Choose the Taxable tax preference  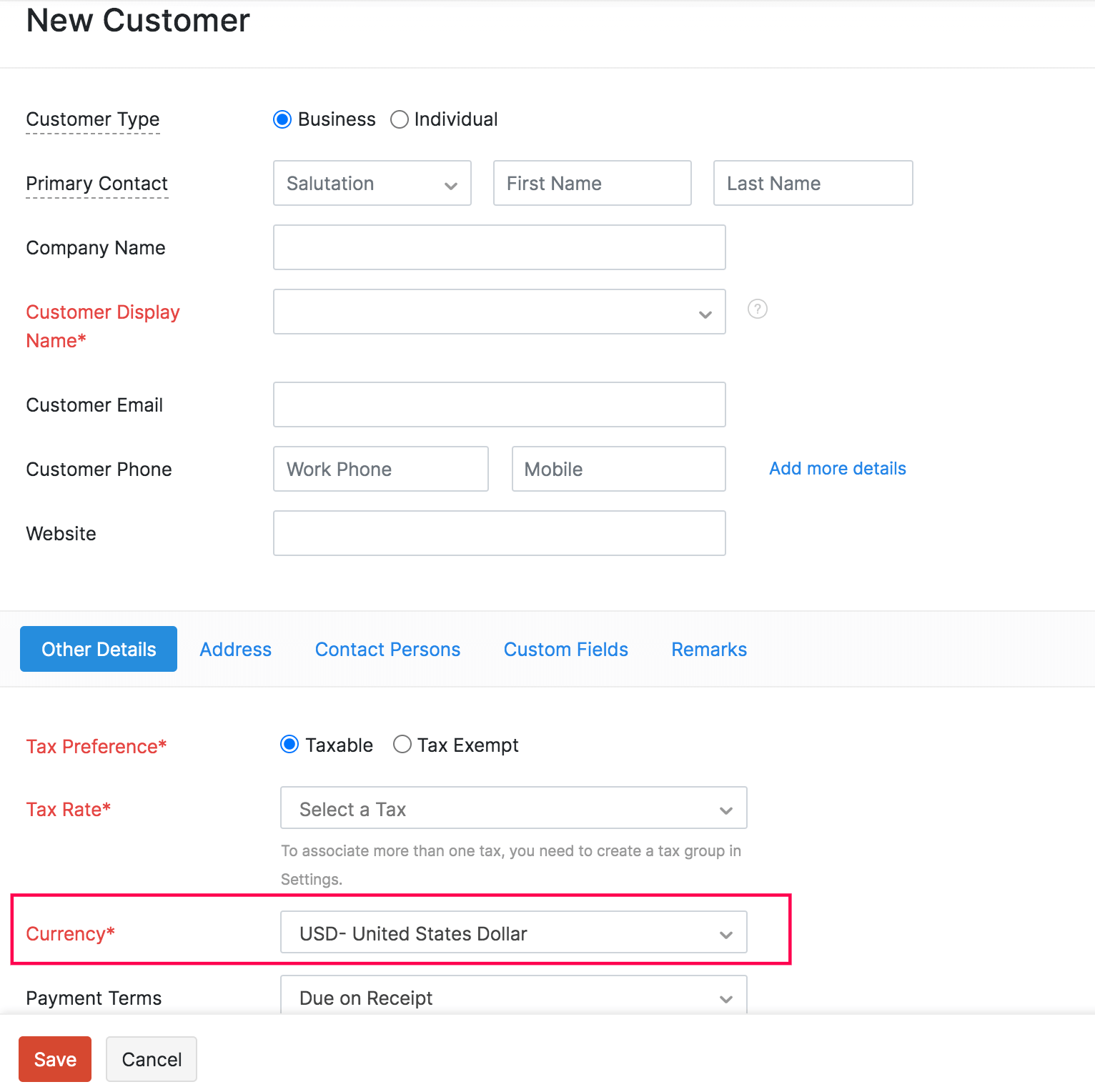(289, 745)
